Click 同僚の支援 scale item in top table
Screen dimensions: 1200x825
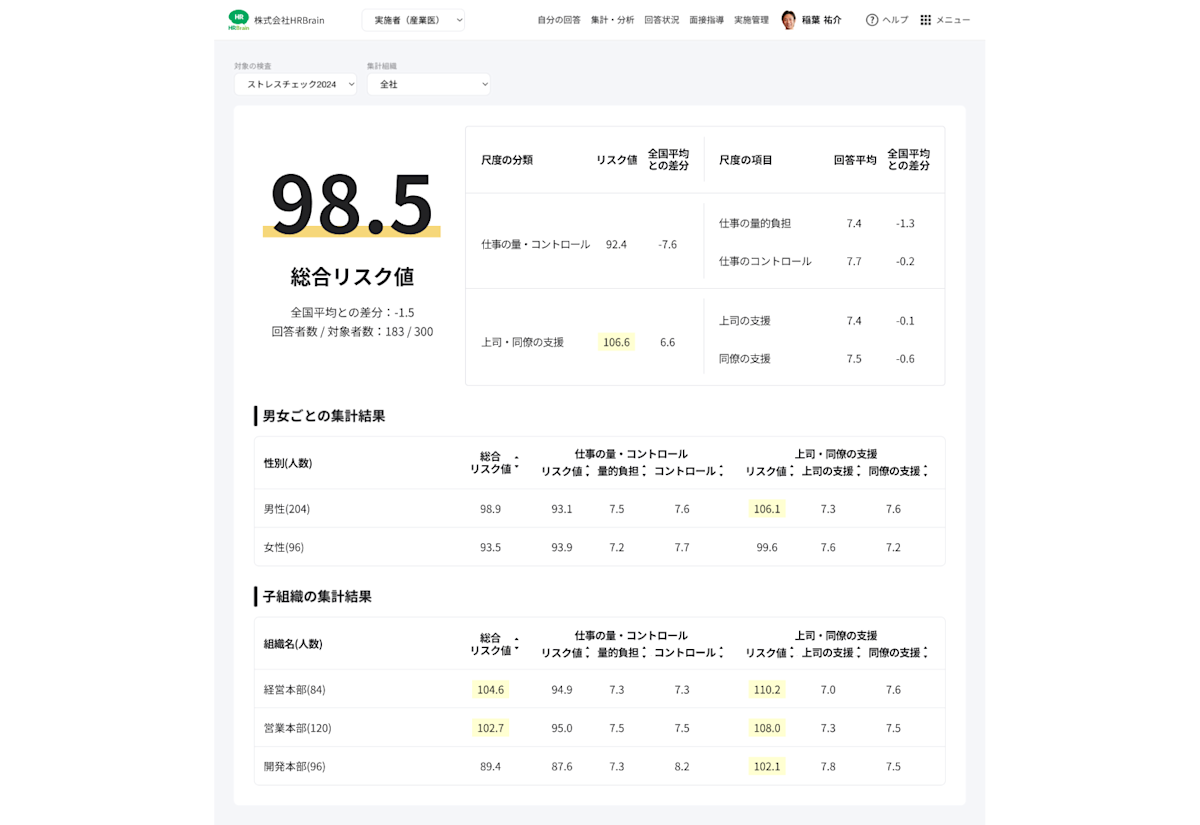(745, 359)
